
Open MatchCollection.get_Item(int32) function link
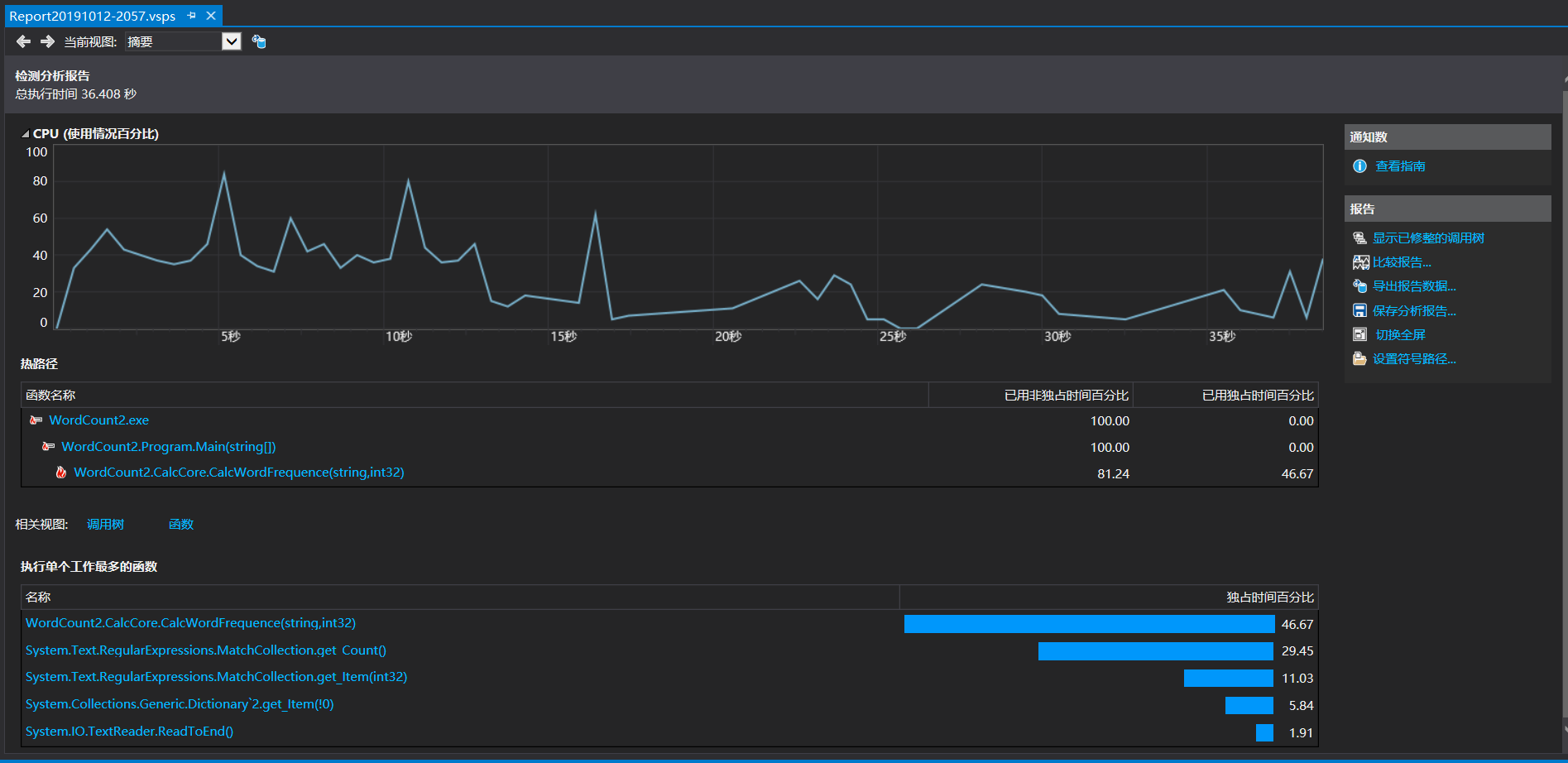tap(217, 677)
